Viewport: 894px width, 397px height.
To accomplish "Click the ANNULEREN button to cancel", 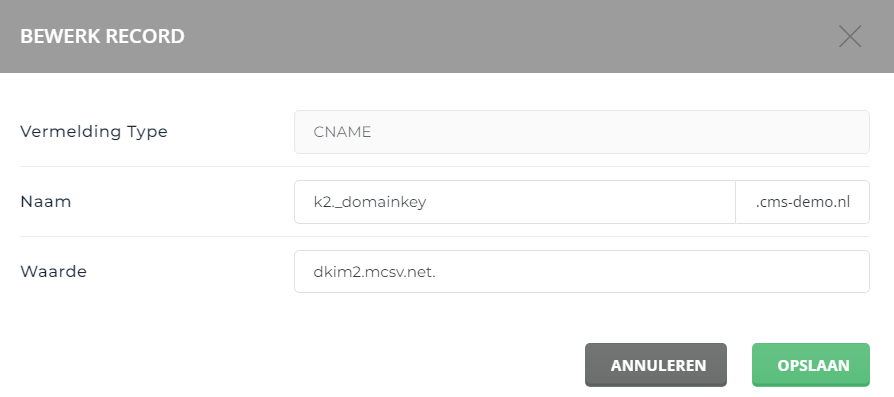I will (x=656, y=365).
